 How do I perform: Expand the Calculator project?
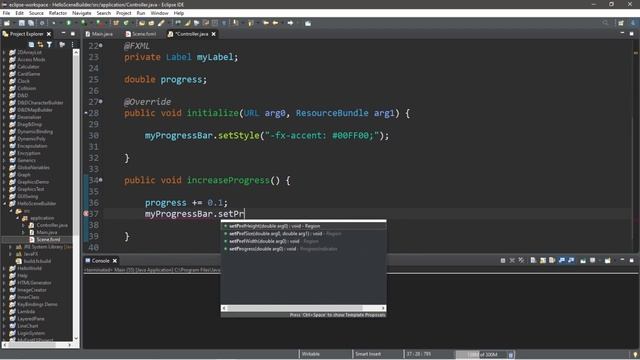[4, 67]
